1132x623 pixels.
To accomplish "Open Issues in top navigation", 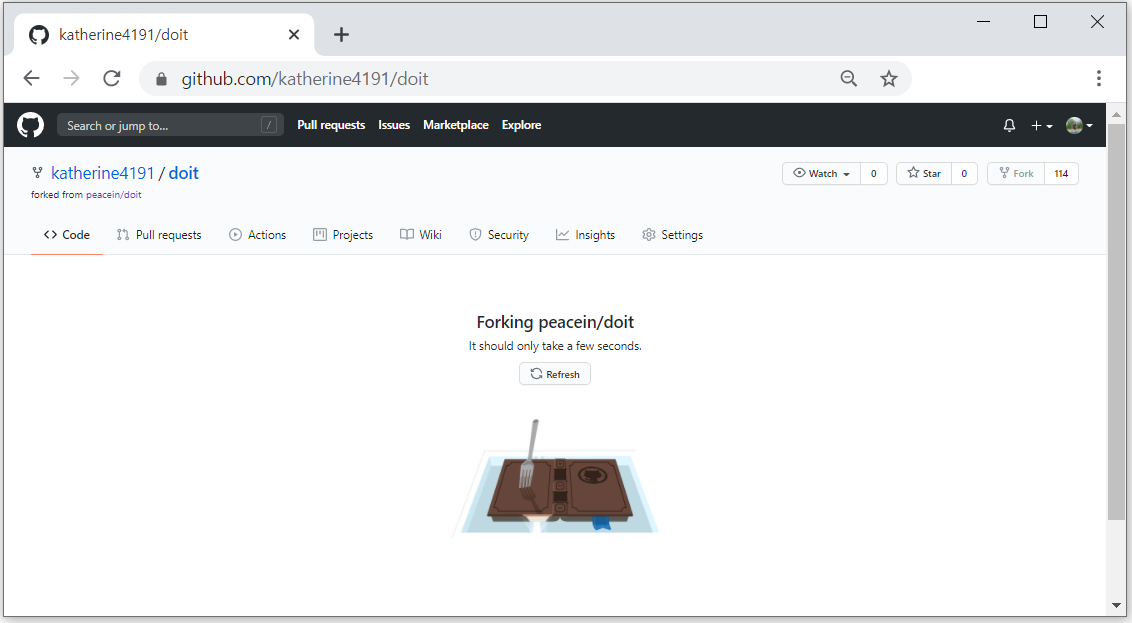I will point(394,125).
